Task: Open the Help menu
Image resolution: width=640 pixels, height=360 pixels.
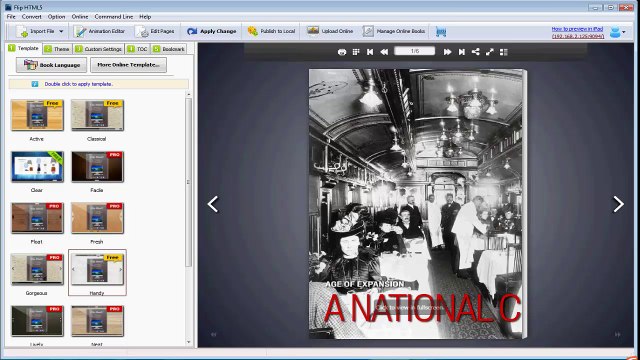Action: coord(145,17)
